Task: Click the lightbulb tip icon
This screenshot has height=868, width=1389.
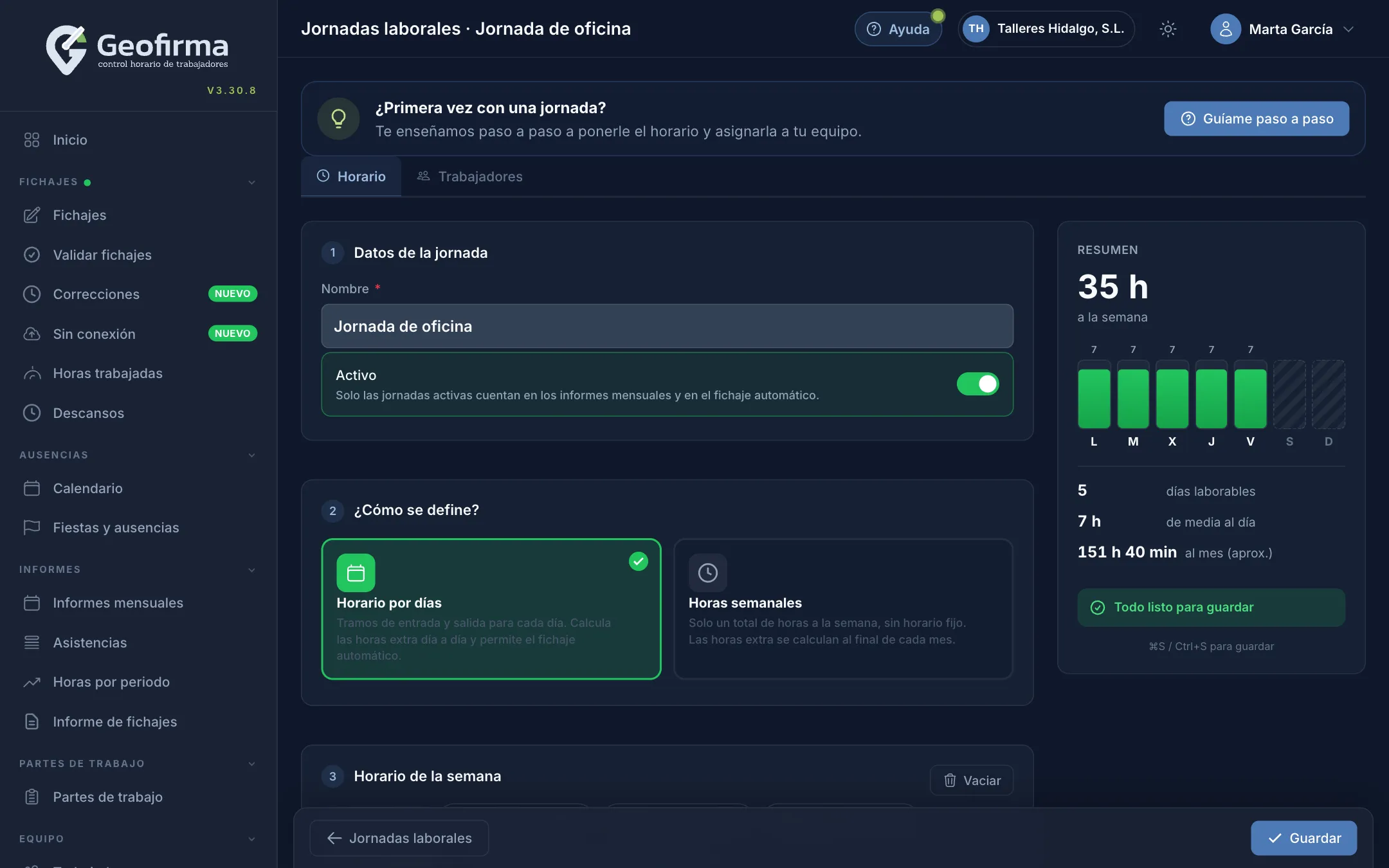Action: [338, 118]
